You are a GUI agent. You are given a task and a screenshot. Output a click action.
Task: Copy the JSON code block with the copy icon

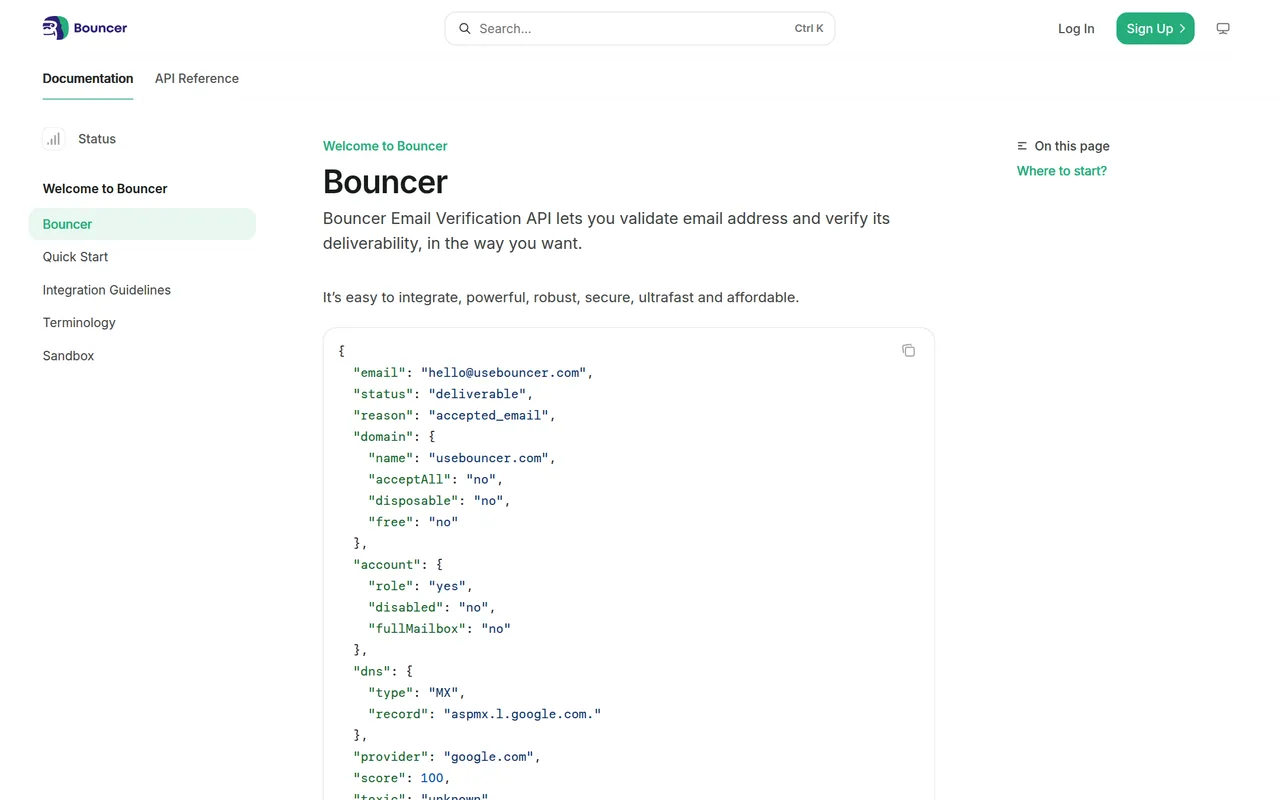(x=908, y=350)
